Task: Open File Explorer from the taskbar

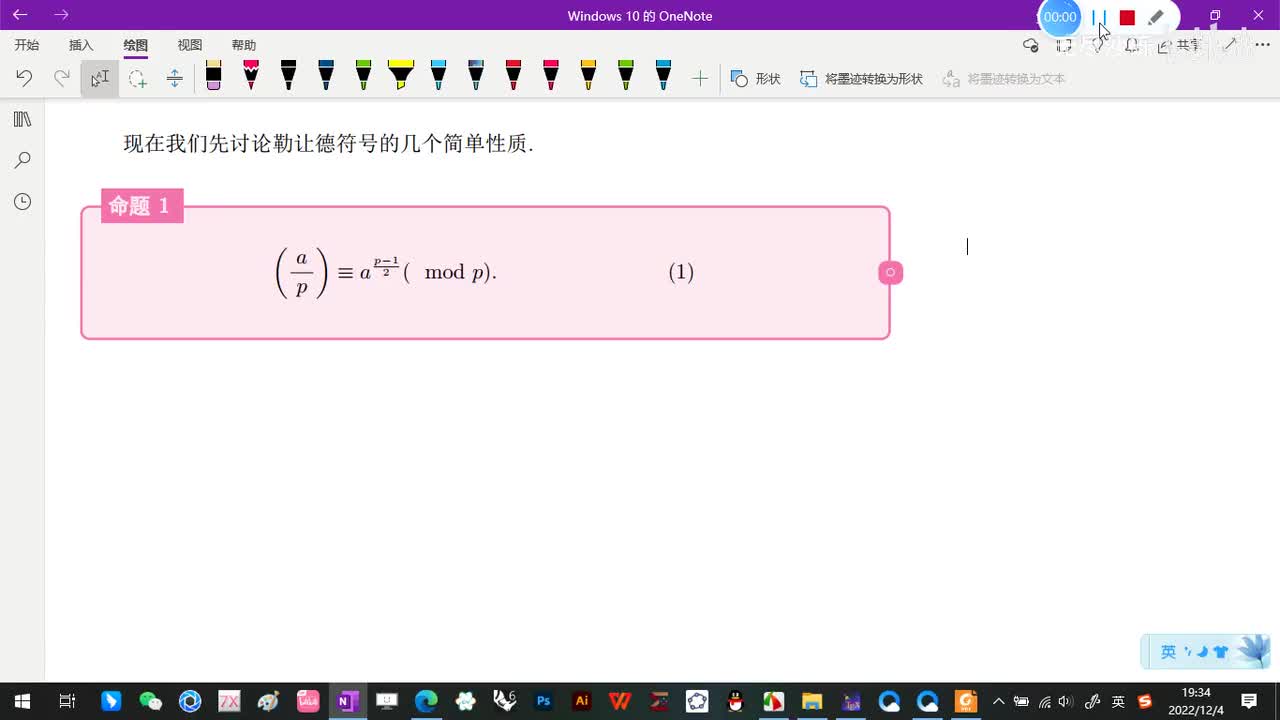Action: pyautogui.click(x=811, y=701)
